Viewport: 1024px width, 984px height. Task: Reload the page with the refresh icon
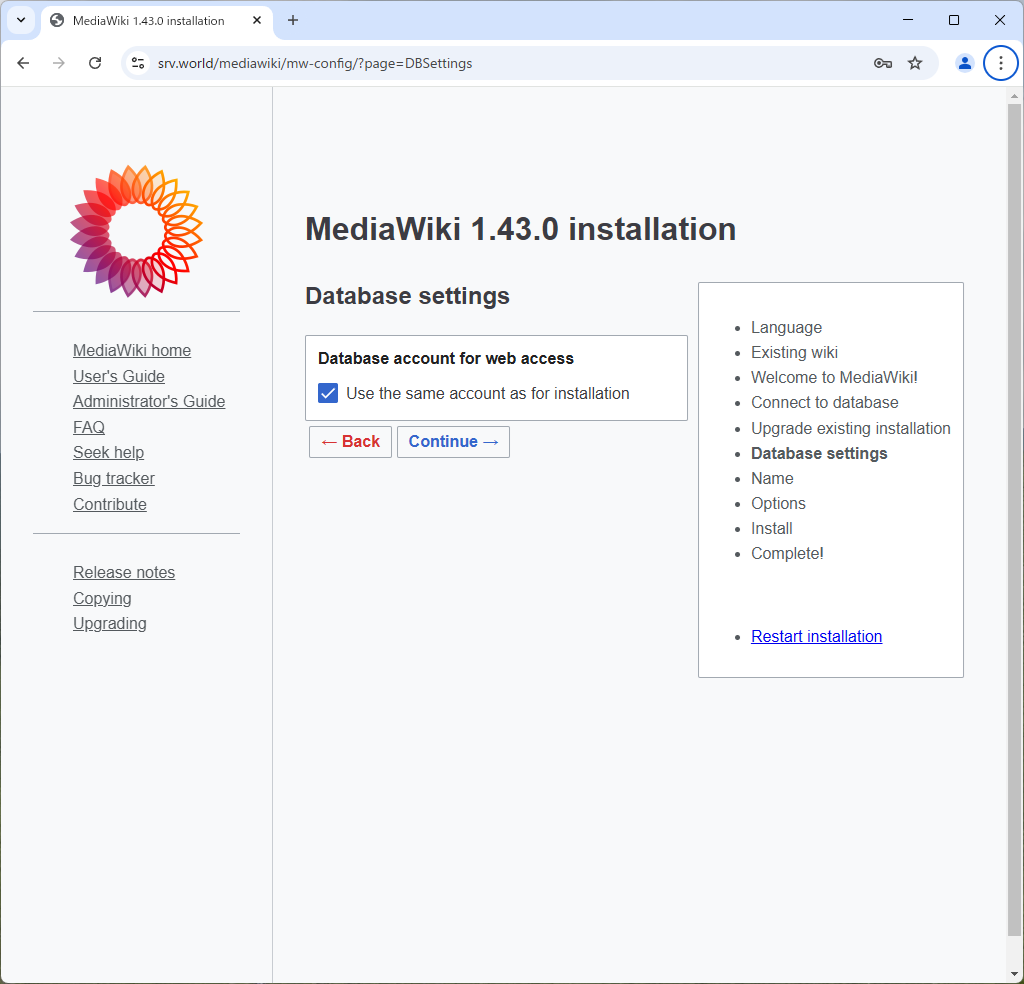(95, 63)
